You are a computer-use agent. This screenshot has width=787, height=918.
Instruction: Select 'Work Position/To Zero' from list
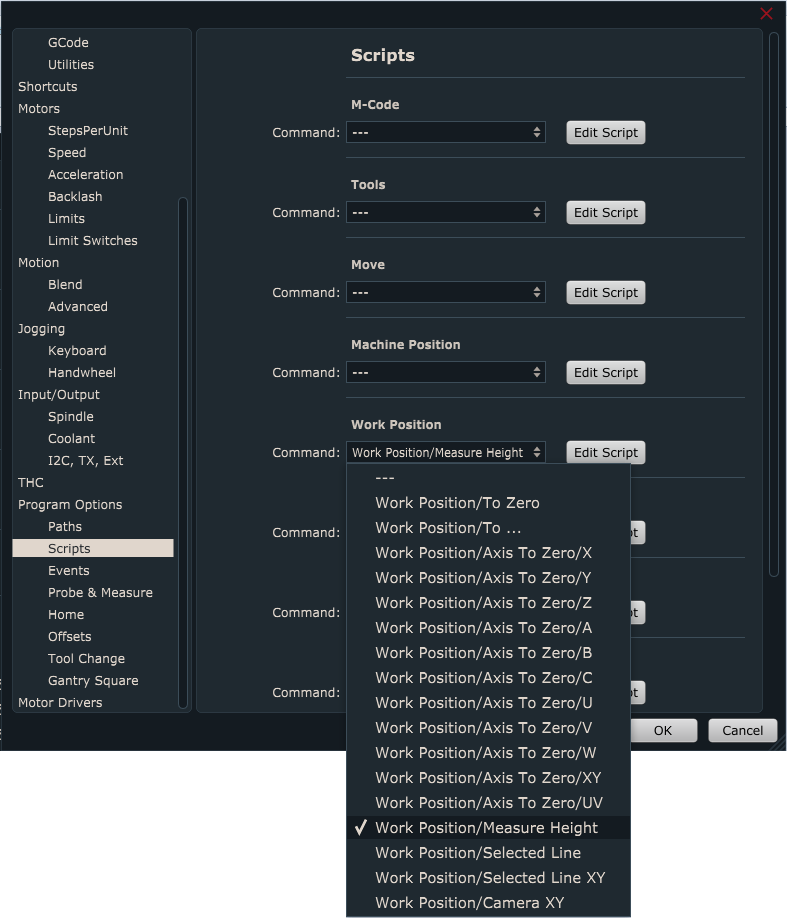457,503
